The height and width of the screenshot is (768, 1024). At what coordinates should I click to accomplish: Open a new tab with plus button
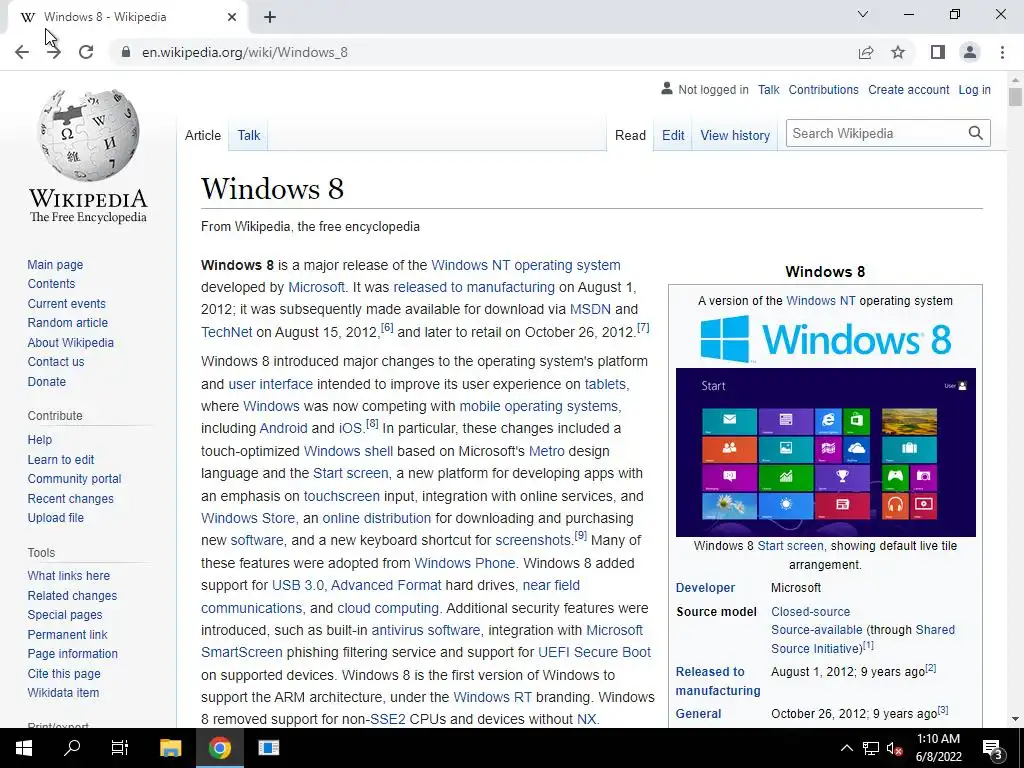(270, 17)
